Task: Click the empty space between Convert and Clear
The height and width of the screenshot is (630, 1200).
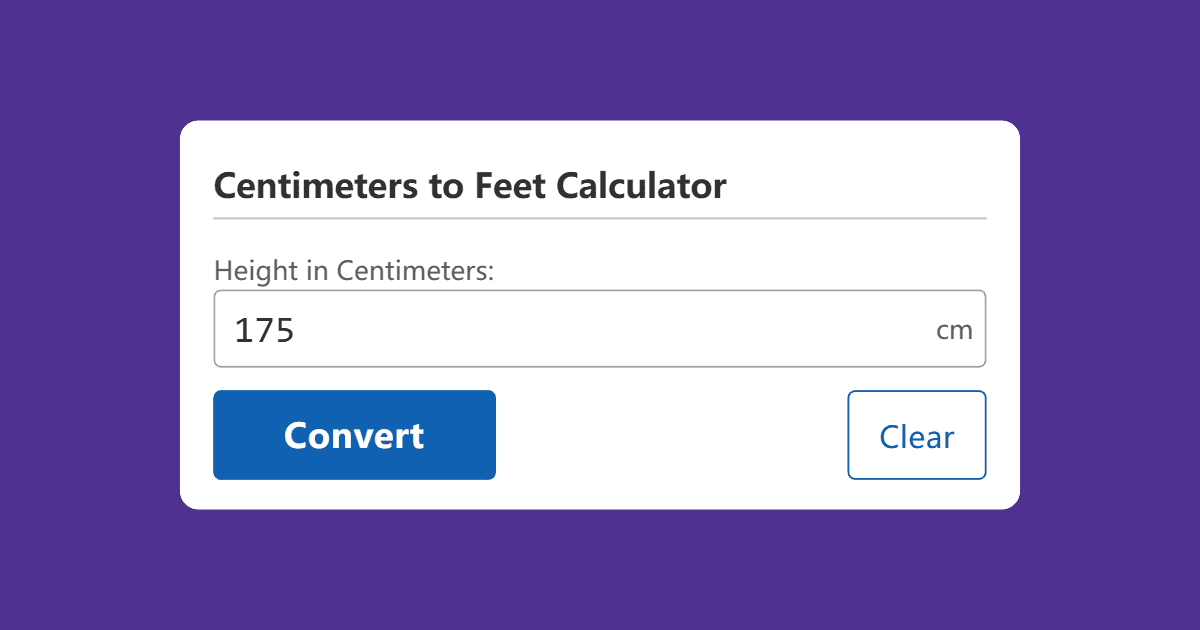Action: point(670,435)
